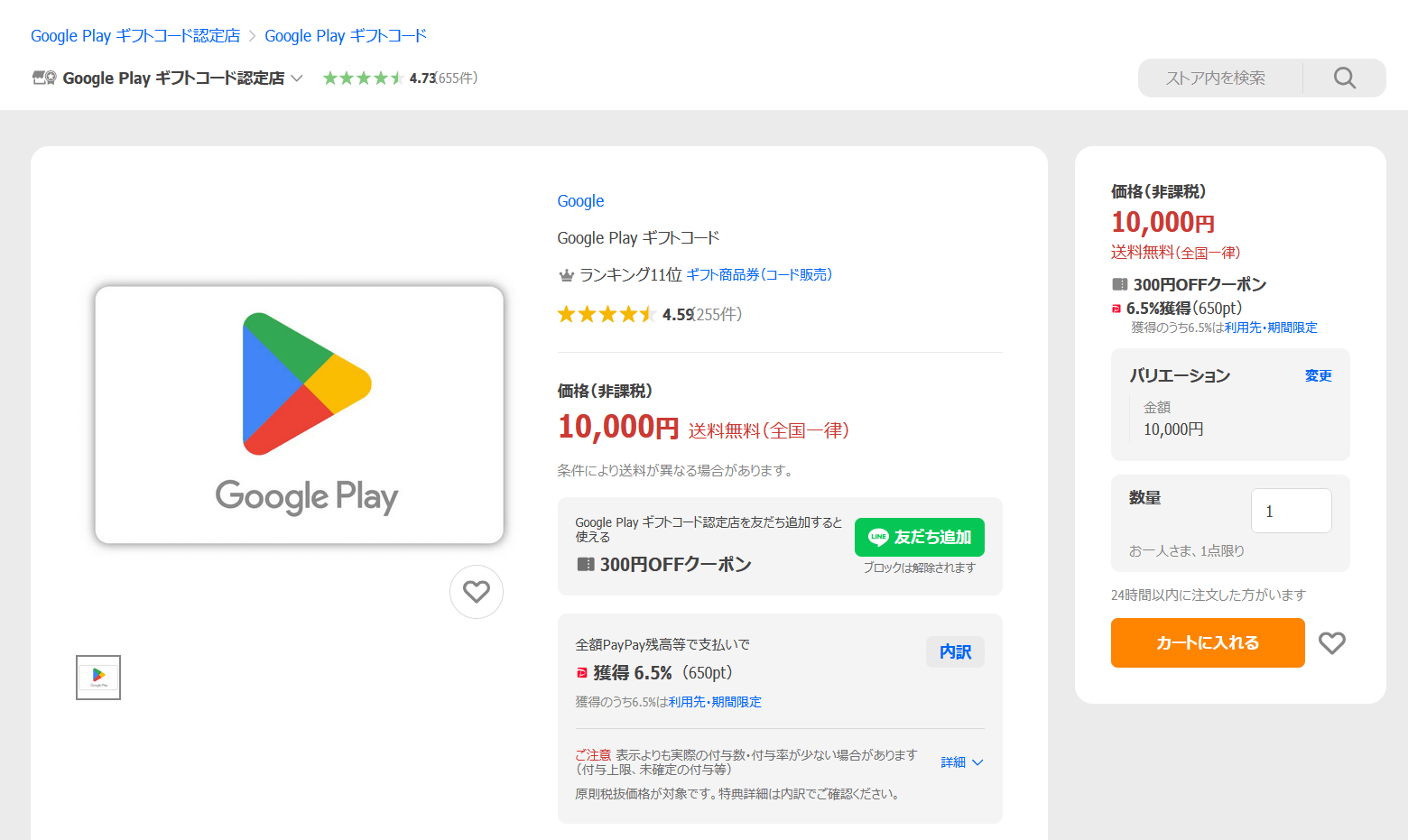The width and height of the screenshot is (1408, 840).
Task: Add item with カートに入れる button
Action: point(1208,643)
